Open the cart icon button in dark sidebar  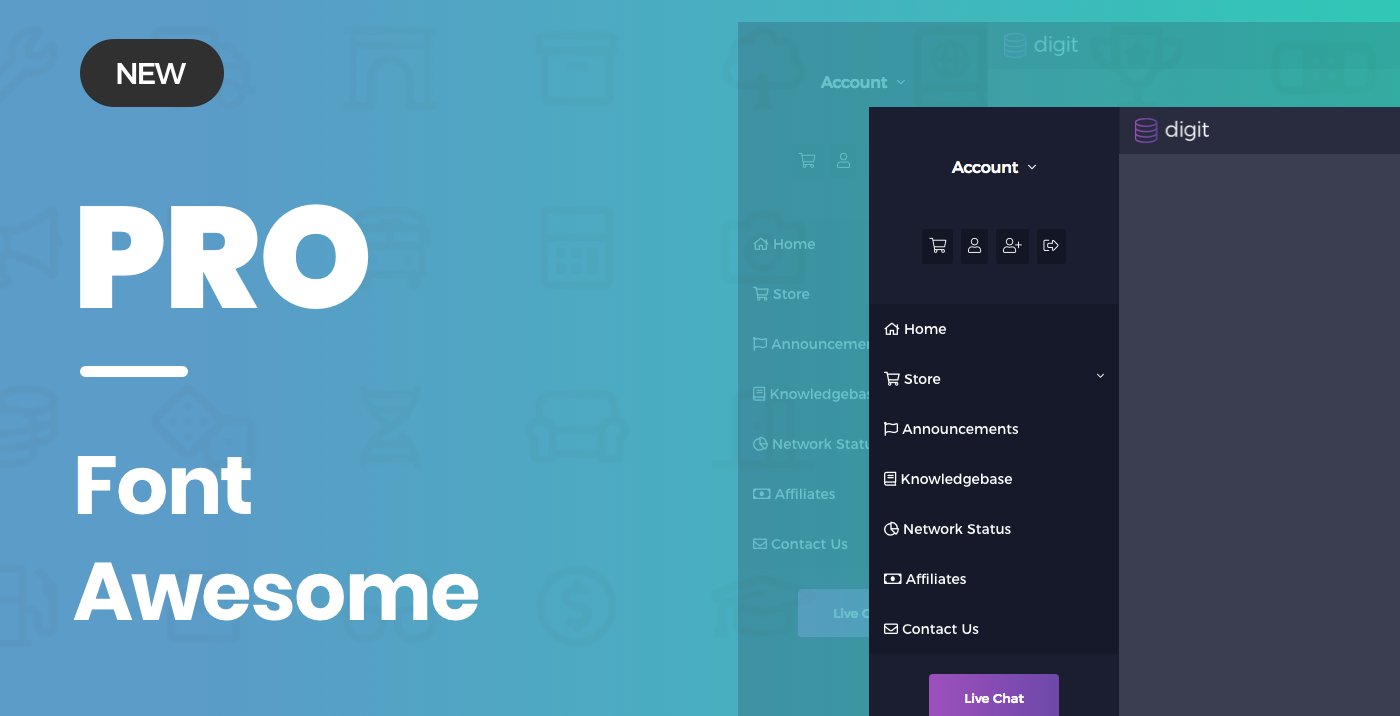tap(937, 246)
